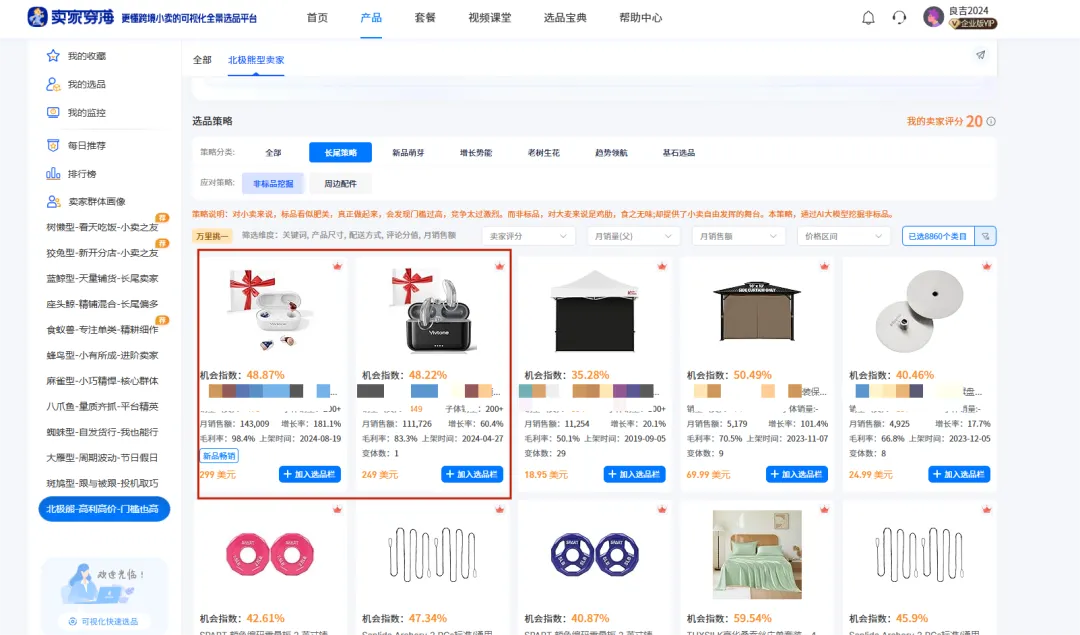Screen dimensions: 1080x635
Task: Click the clear-filter icon beside 已选8860个类目
Action: 986,236
